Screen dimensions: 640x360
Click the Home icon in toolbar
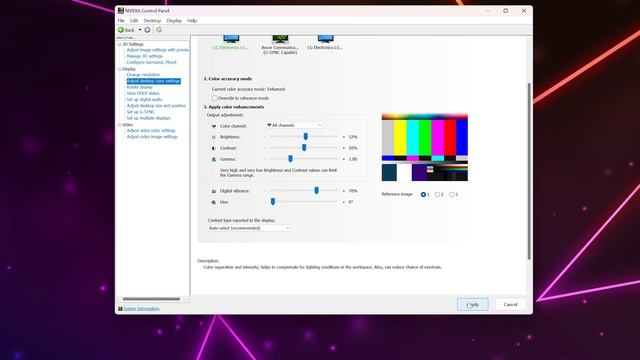[159, 30]
